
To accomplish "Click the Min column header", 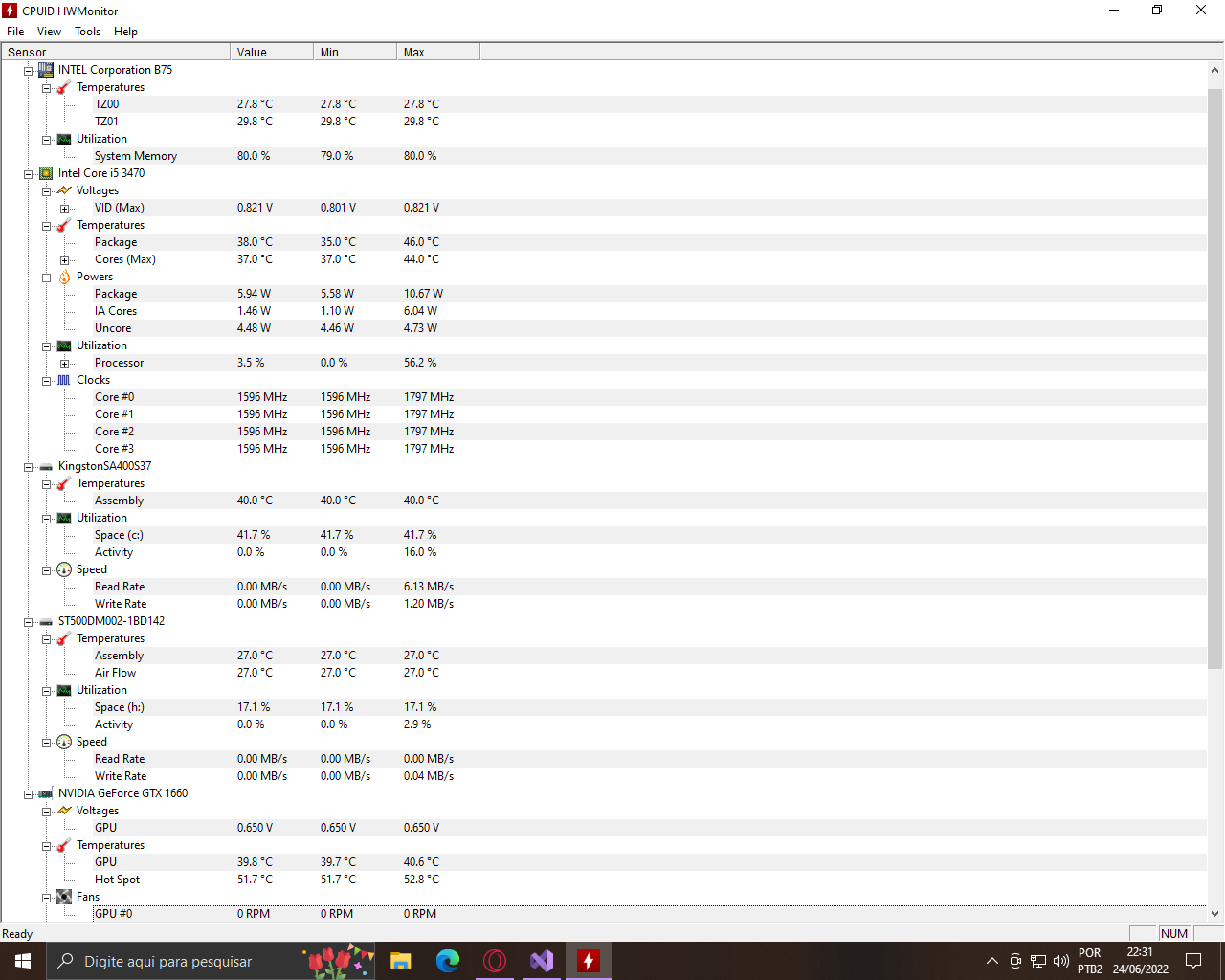I will [x=355, y=52].
